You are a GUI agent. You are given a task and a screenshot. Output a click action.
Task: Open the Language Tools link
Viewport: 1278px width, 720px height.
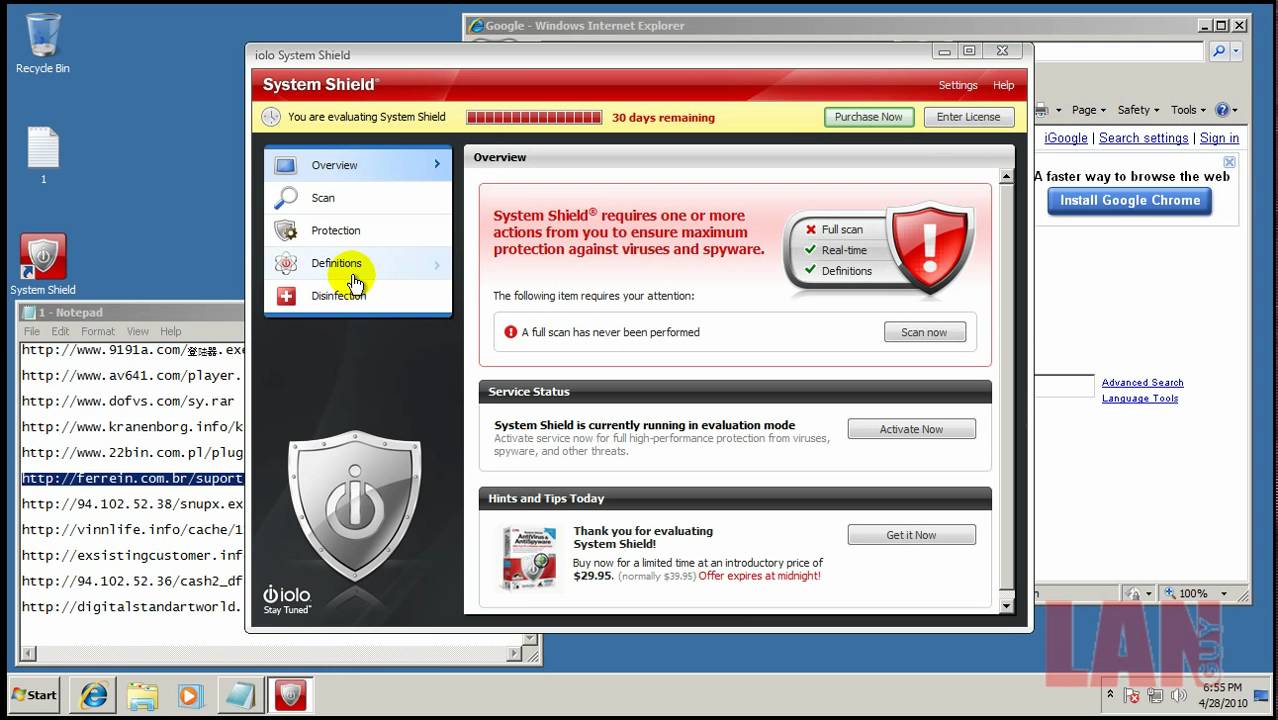pos(1140,398)
